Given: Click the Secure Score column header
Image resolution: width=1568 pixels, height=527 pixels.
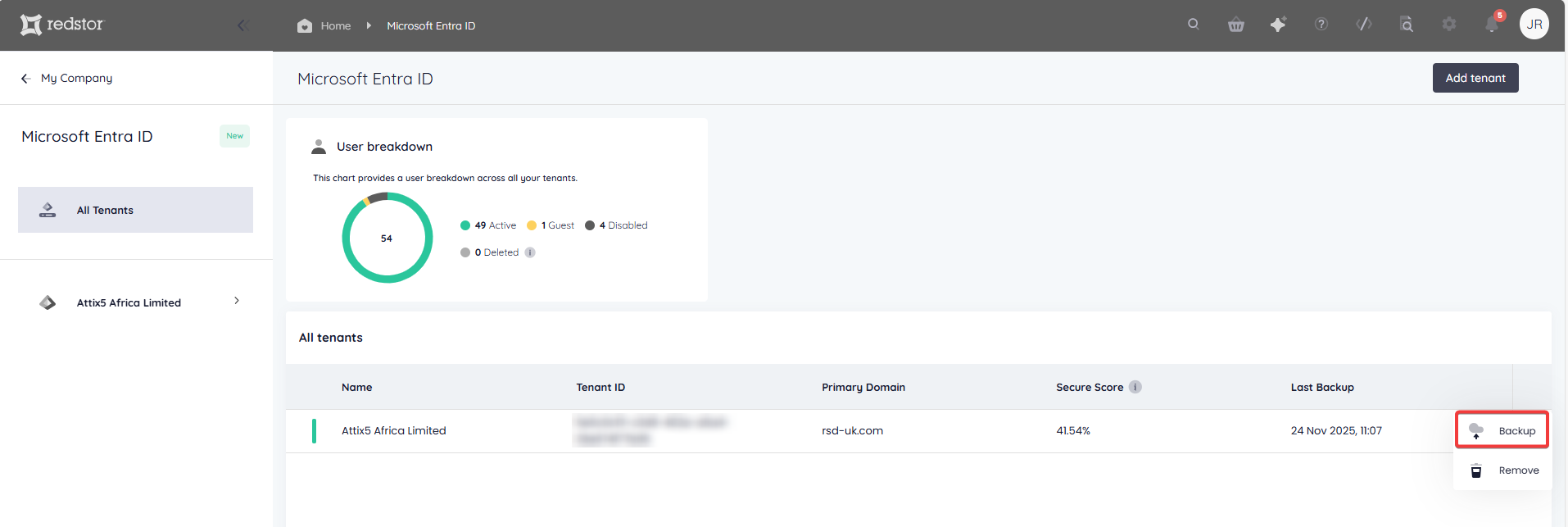Looking at the screenshot, I should point(1090,388).
